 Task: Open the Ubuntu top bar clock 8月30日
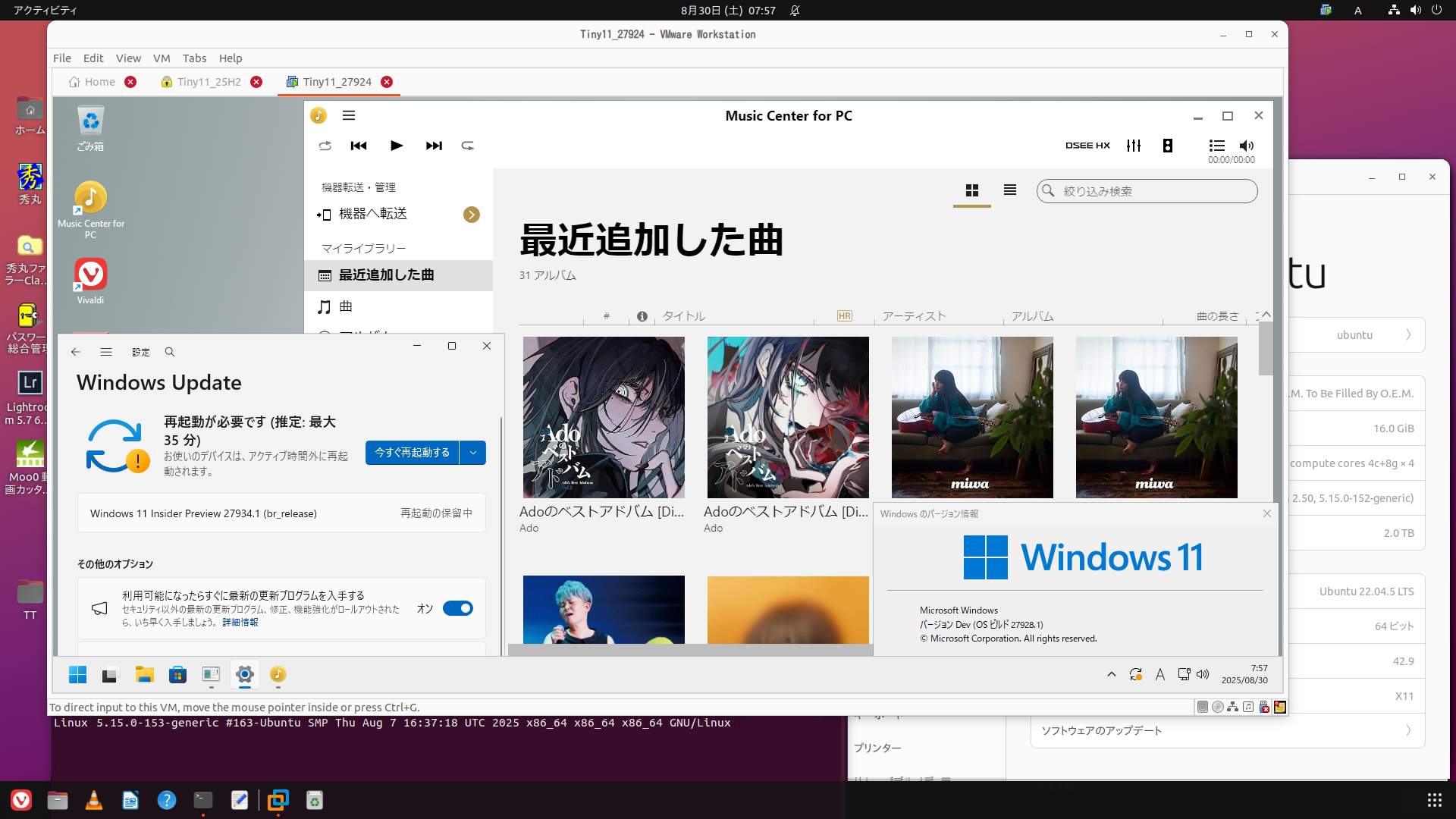click(727, 11)
